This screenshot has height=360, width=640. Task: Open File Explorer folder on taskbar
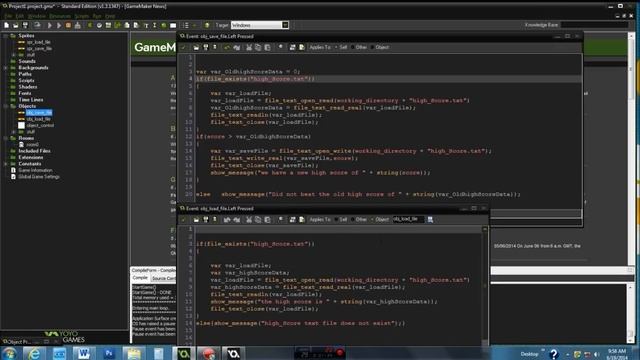pyautogui.click(x=133, y=353)
